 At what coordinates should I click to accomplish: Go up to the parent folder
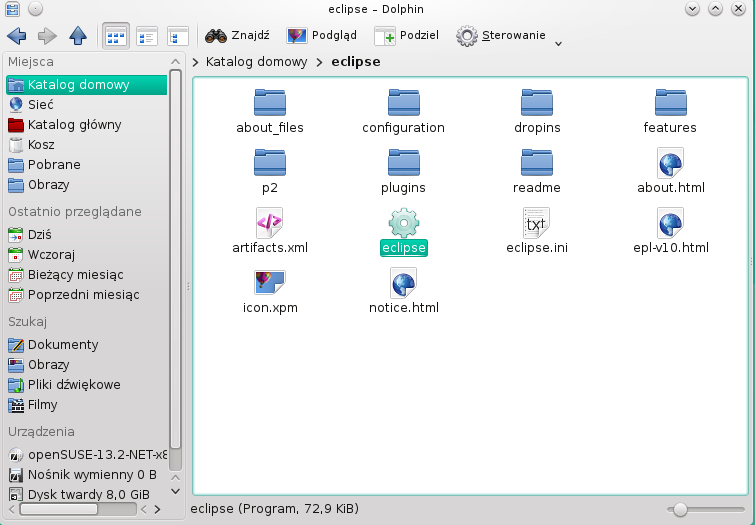[78, 36]
